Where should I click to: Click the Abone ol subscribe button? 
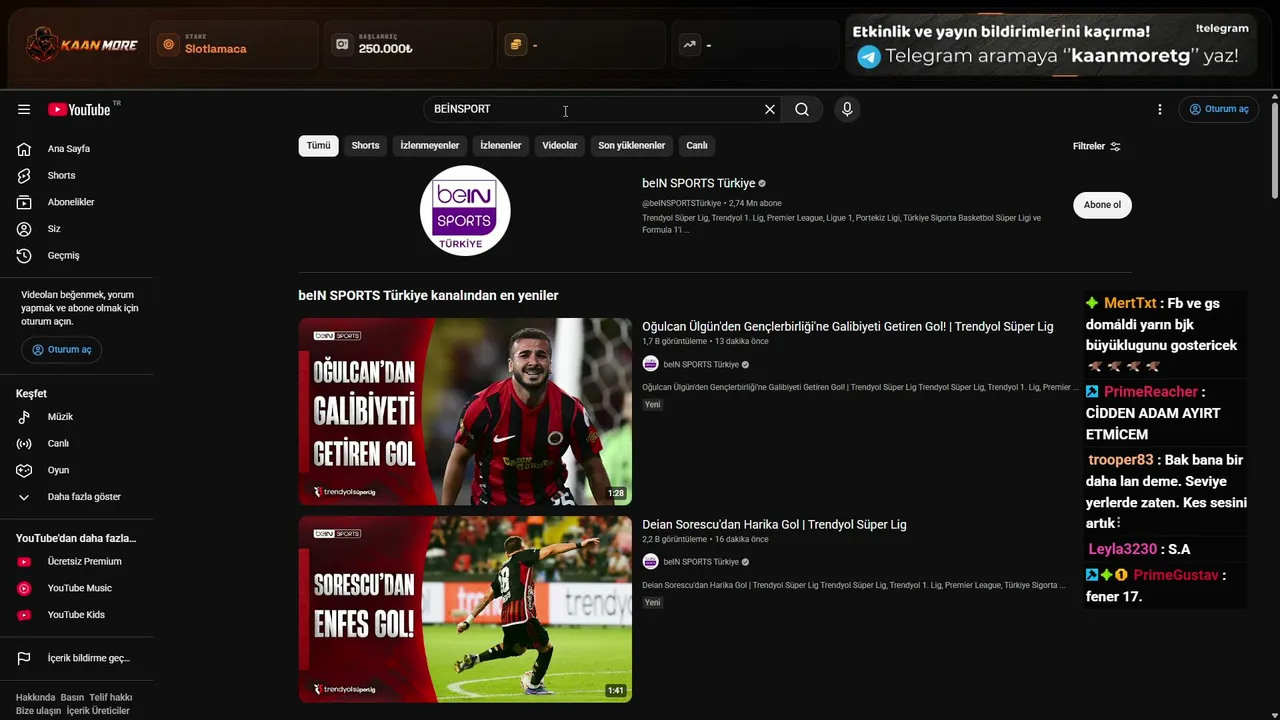click(1102, 205)
